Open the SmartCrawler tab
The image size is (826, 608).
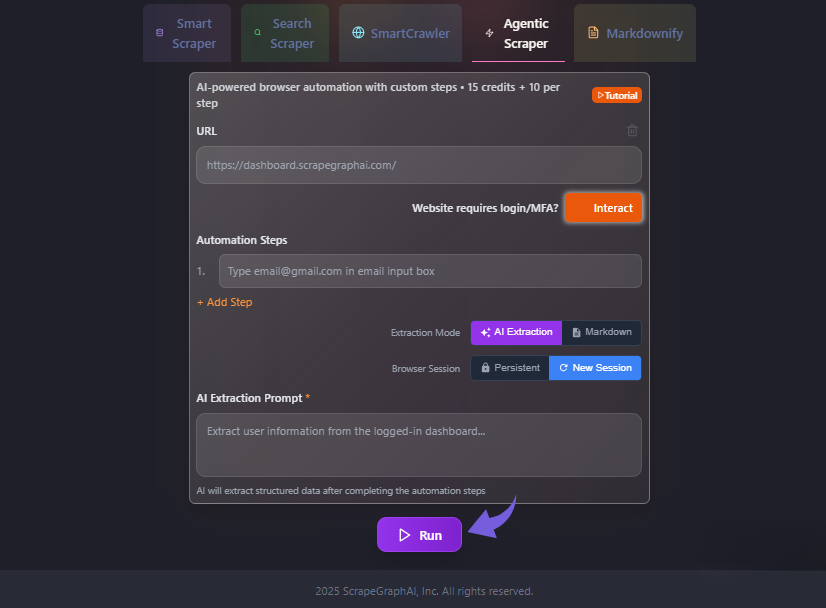pos(400,33)
